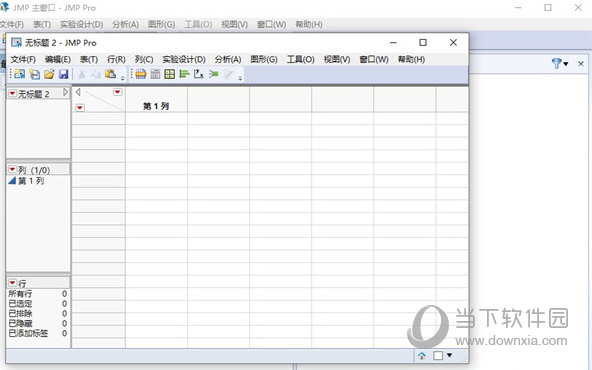This screenshot has width=592, height=370.
Task: Click the filter funnel icon in main window
Action: tap(557, 63)
